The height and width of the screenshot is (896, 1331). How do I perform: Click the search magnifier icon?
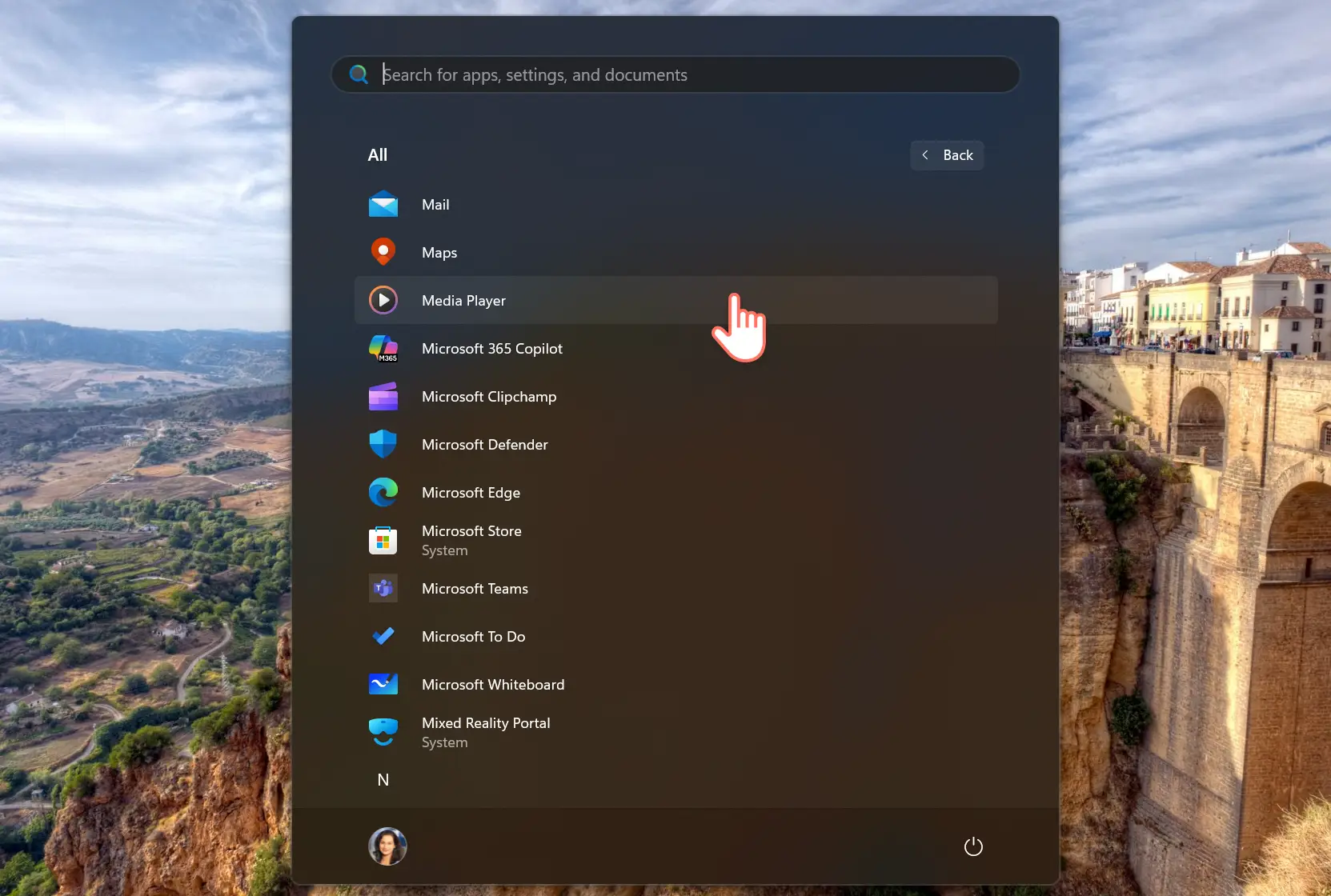[359, 74]
